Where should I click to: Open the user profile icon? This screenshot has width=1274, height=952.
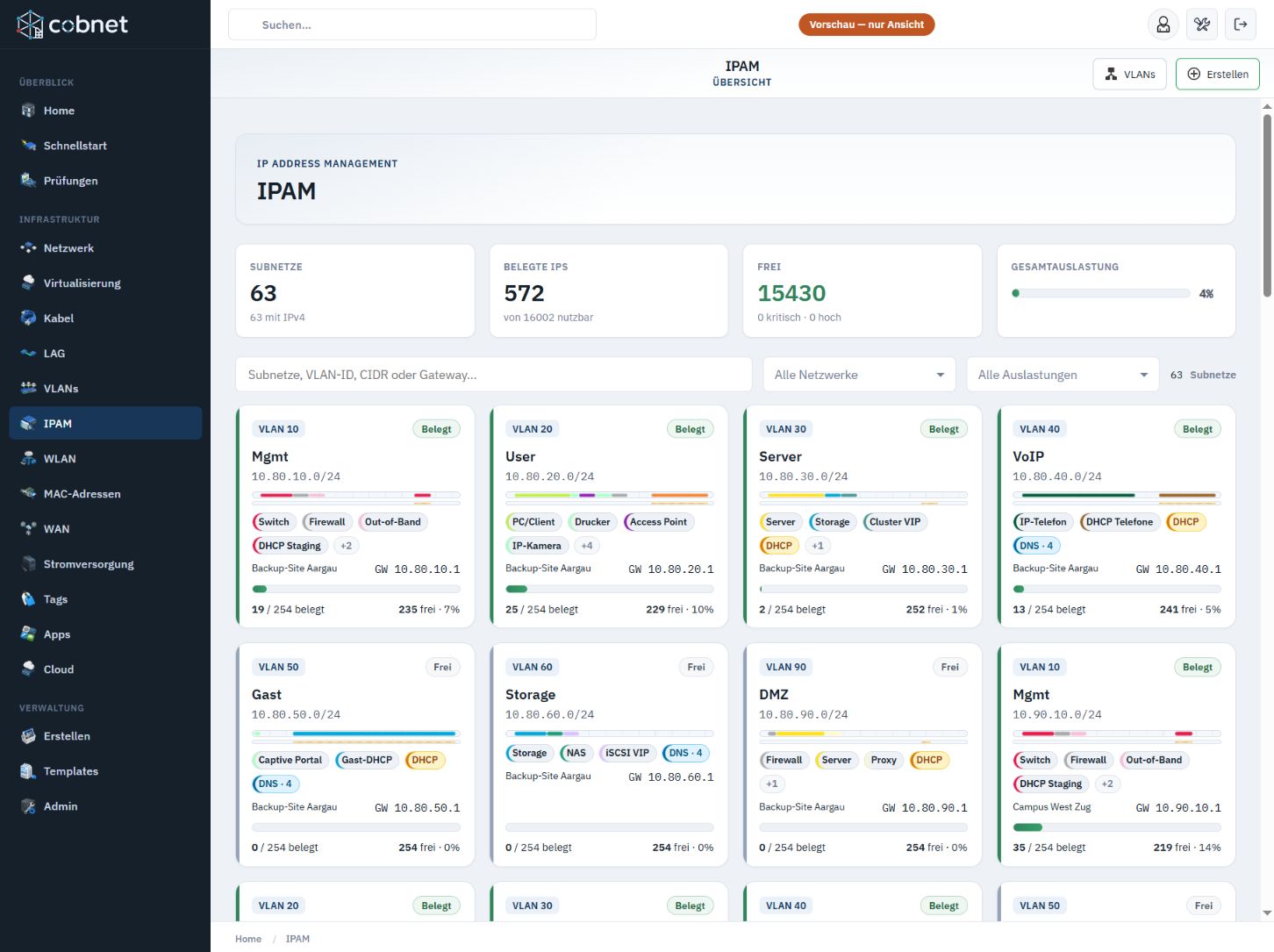1163,25
